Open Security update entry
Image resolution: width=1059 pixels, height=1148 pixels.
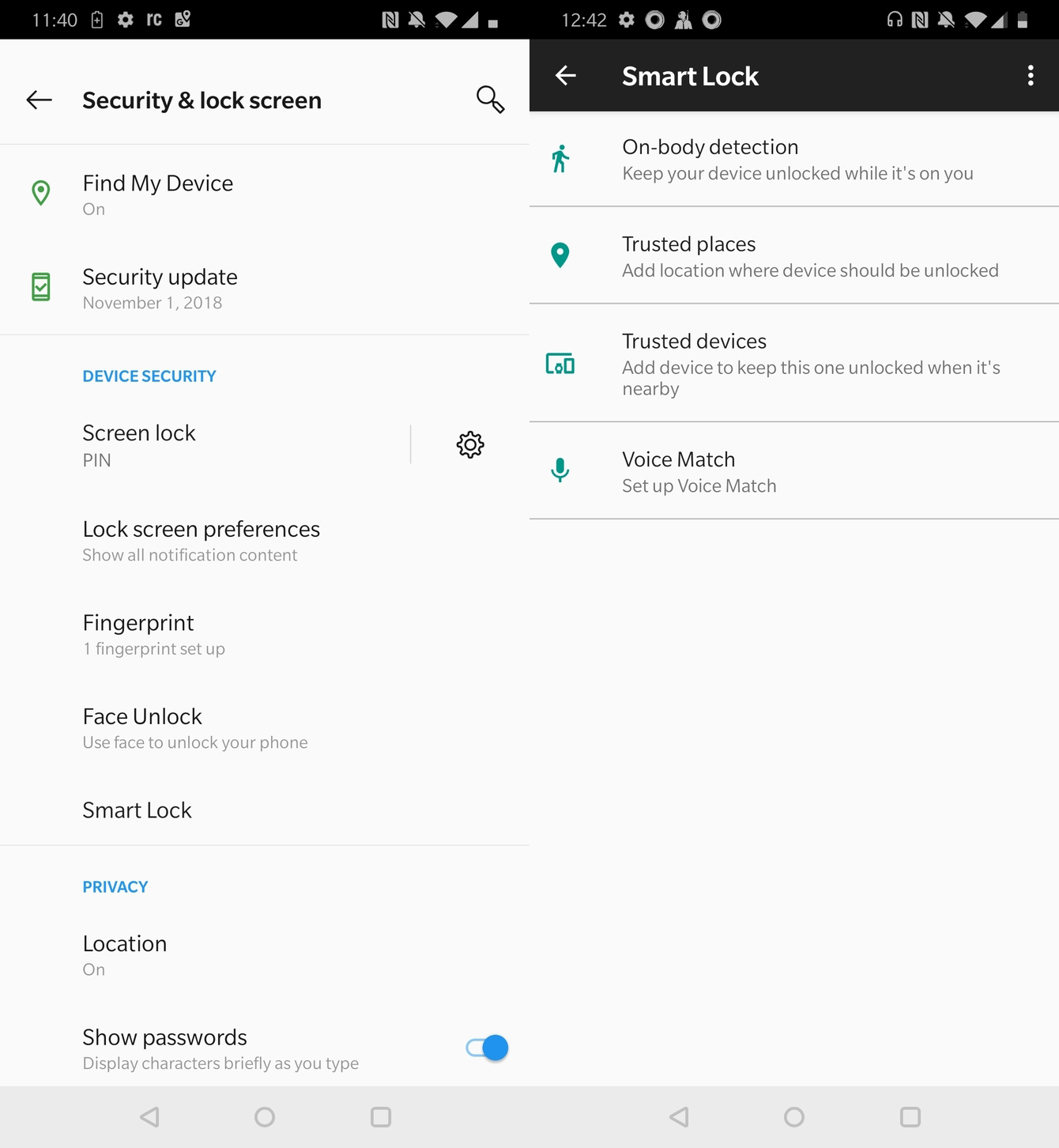pos(160,289)
